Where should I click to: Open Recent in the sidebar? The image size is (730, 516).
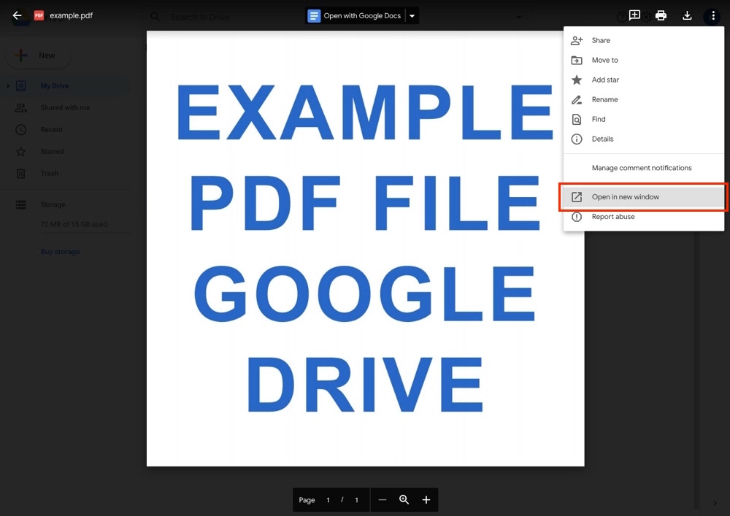click(x=65, y=129)
